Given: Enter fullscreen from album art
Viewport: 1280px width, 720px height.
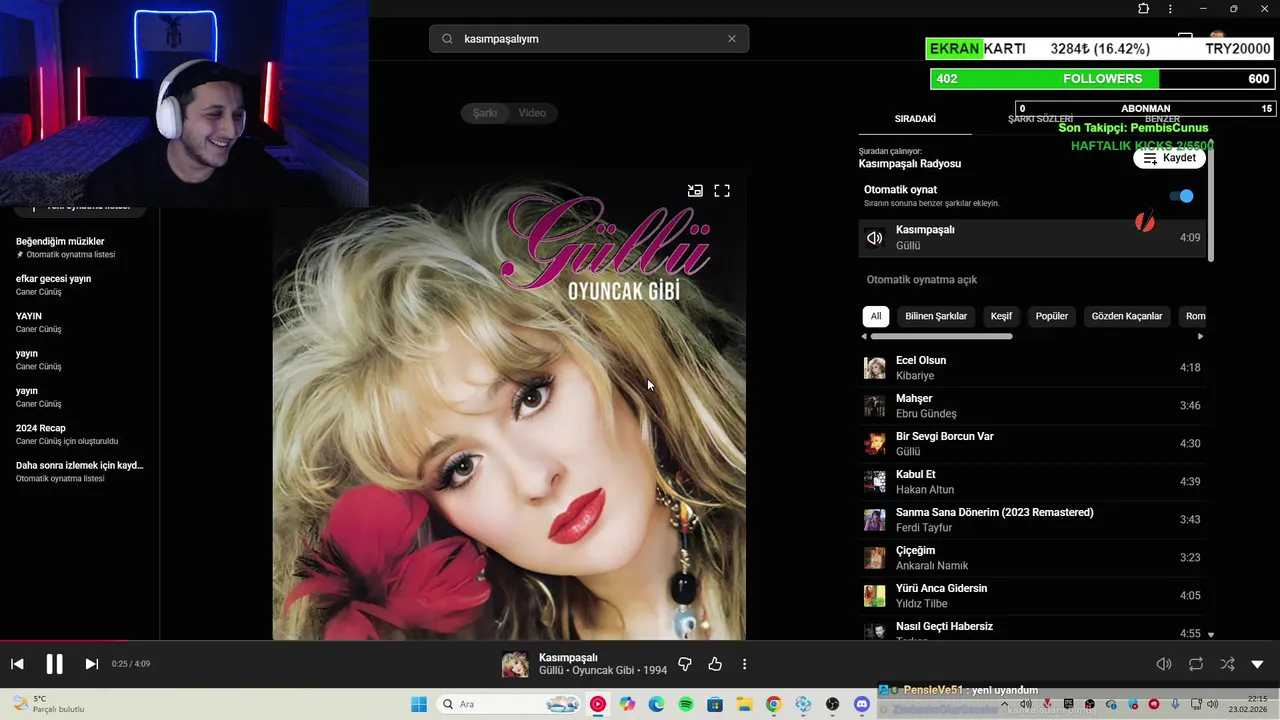Looking at the screenshot, I should pyautogui.click(x=722, y=191).
